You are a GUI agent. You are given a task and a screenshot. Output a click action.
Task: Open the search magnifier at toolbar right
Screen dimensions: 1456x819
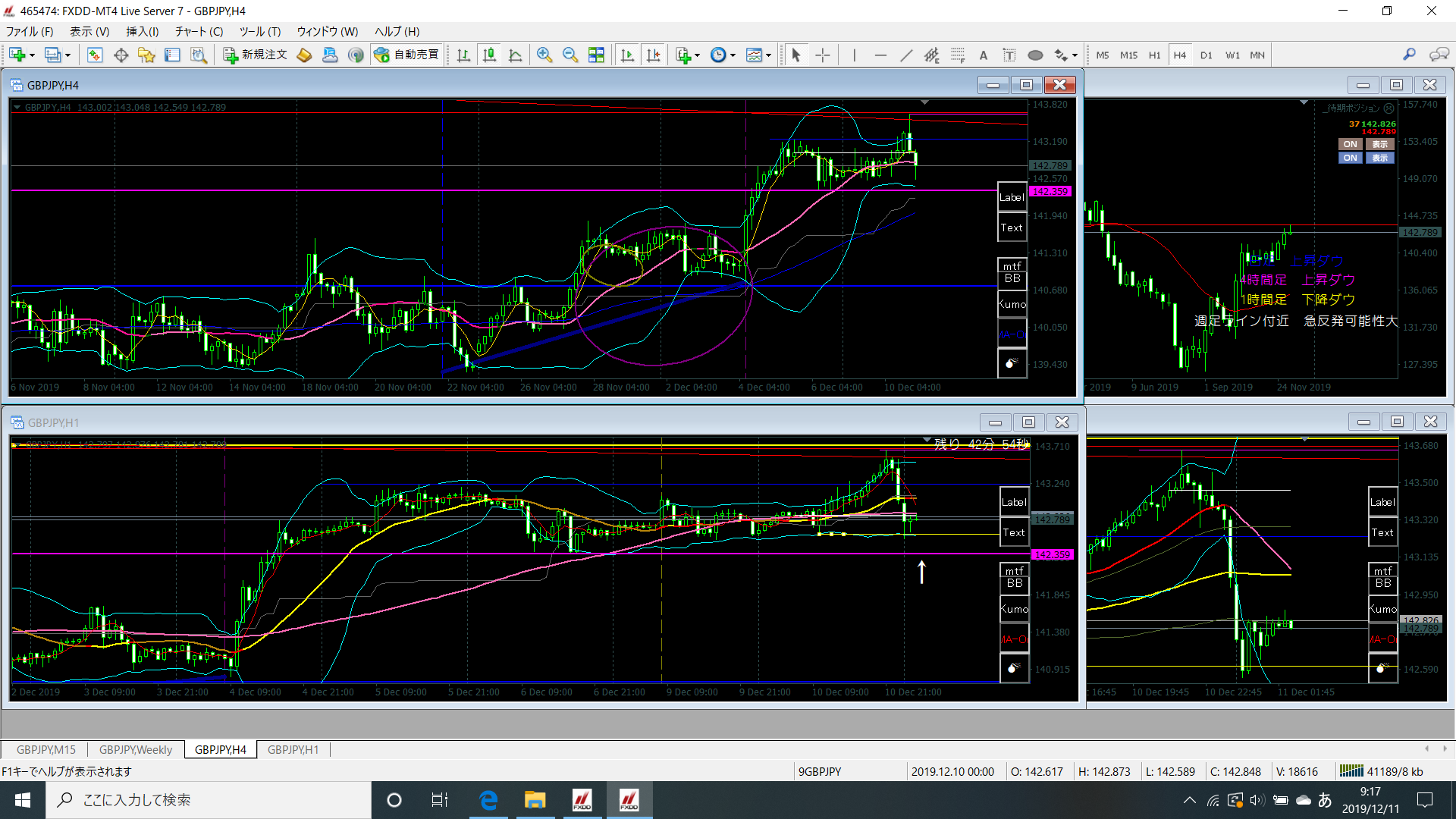[x=1409, y=55]
